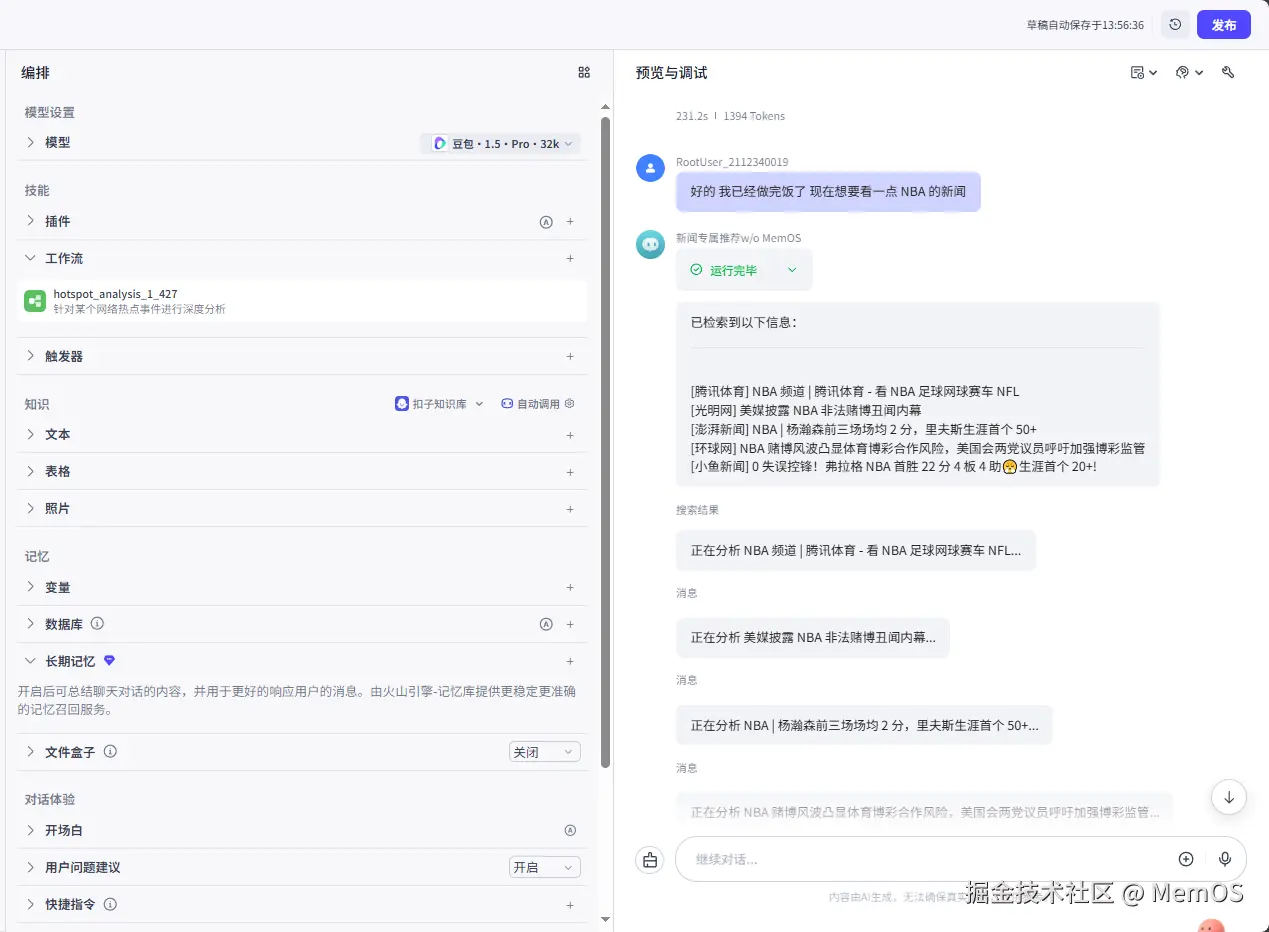Open the 文件盒子 关闭 dropdown

(544, 752)
